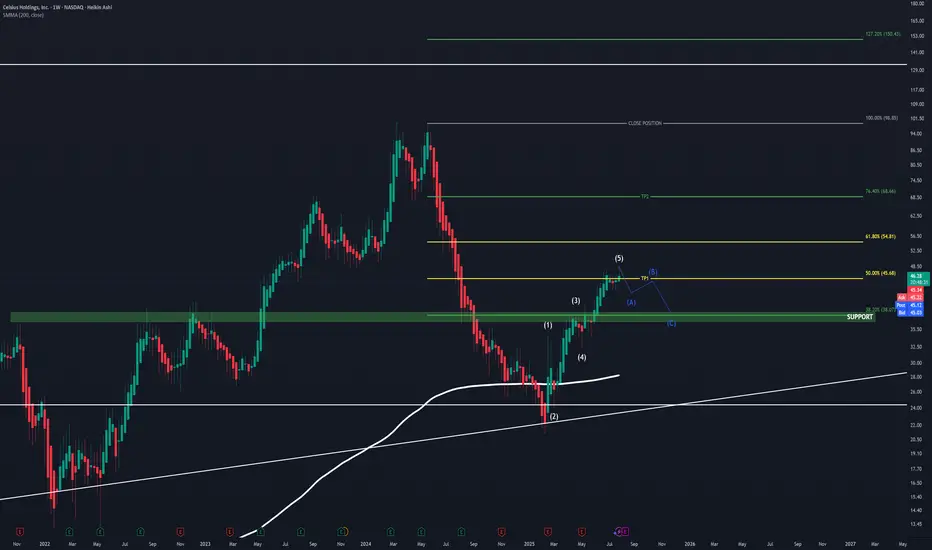
Task: Select the wave (5) Elliott label
Action: [619, 259]
